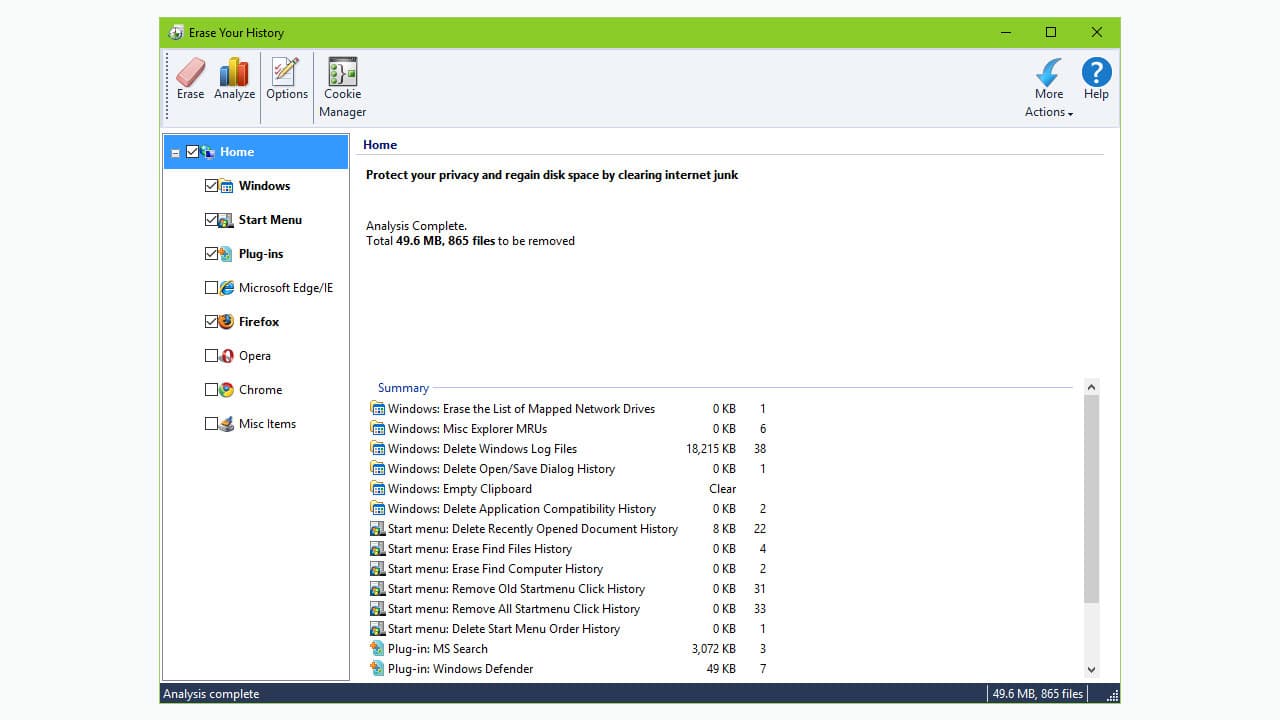Select the Windows category in the tree
The height and width of the screenshot is (720, 1280).
(264, 185)
